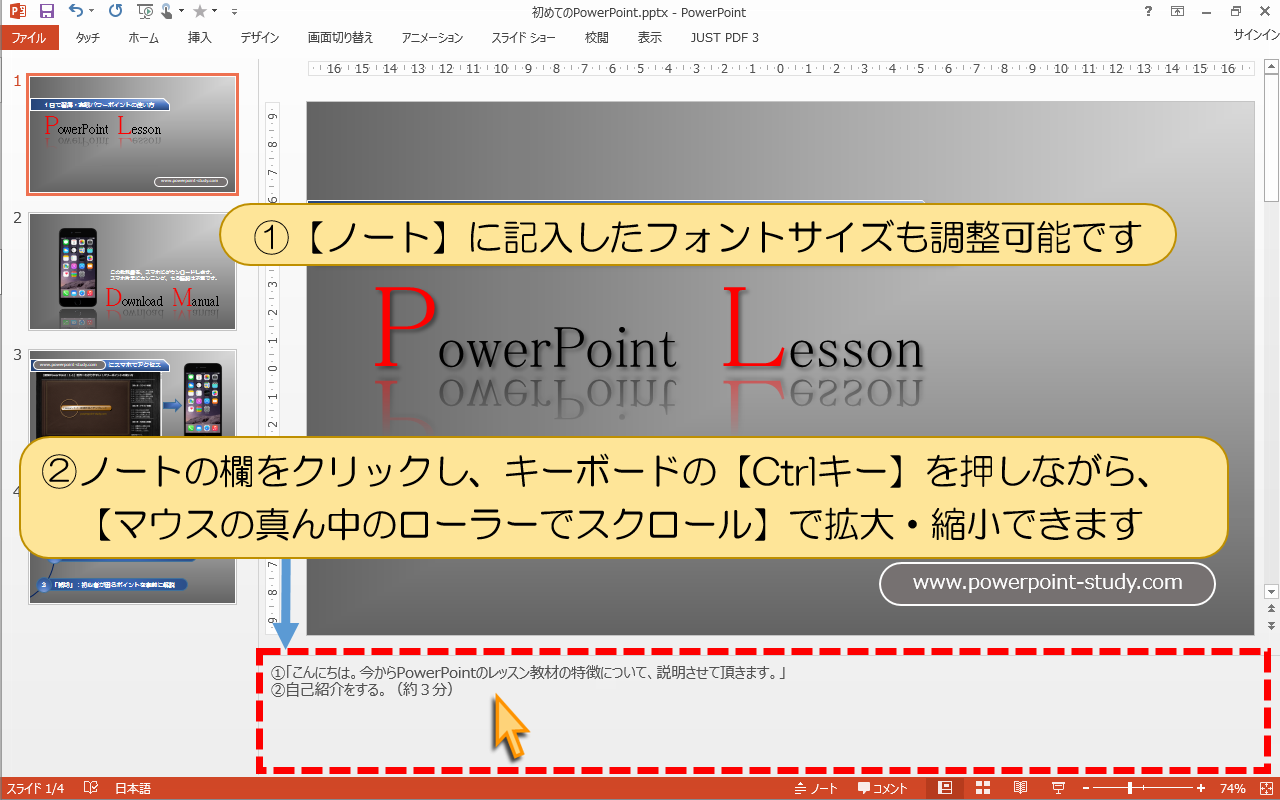Viewport: 1280px width, 800px height.
Task: Switch to the アニメーション tab
Action: point(432,37)
